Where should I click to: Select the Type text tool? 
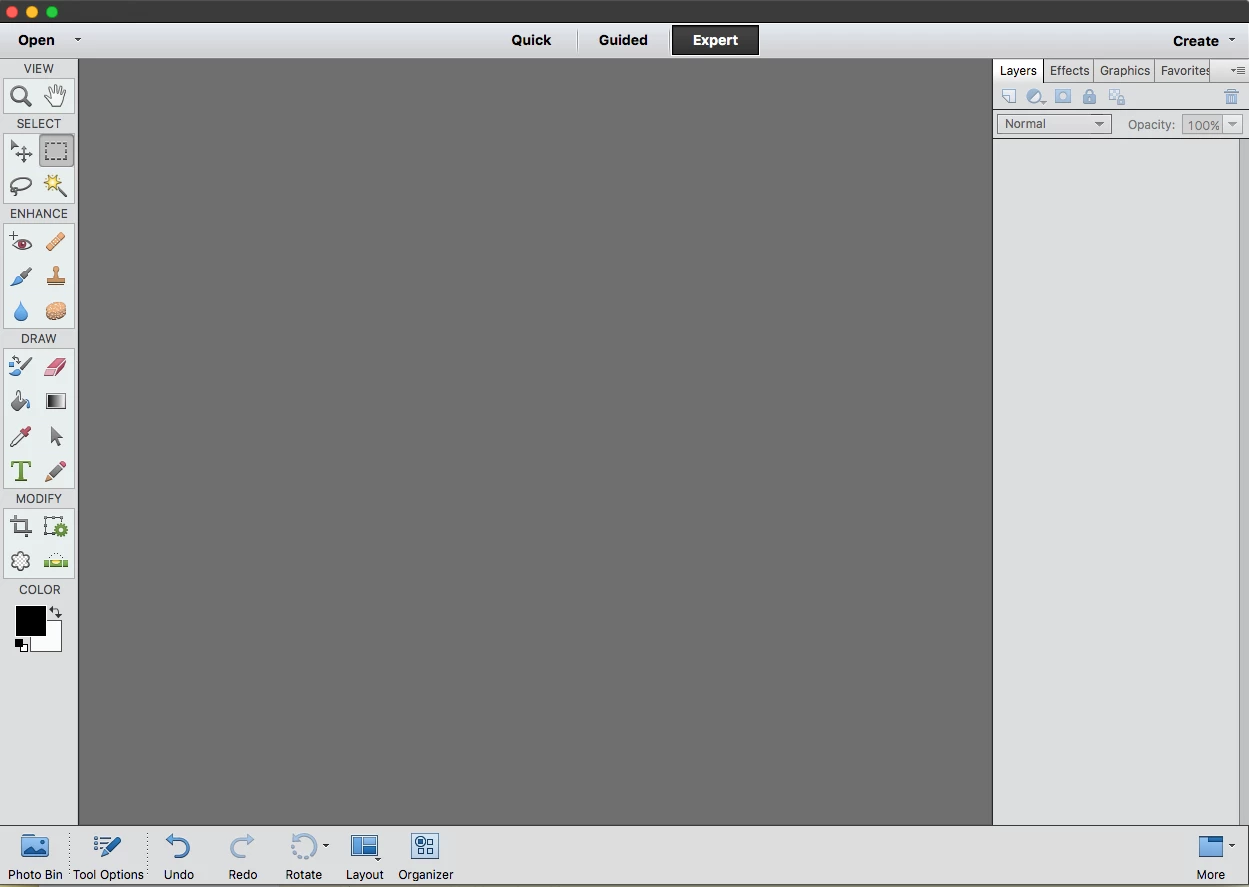click(21, 471)
